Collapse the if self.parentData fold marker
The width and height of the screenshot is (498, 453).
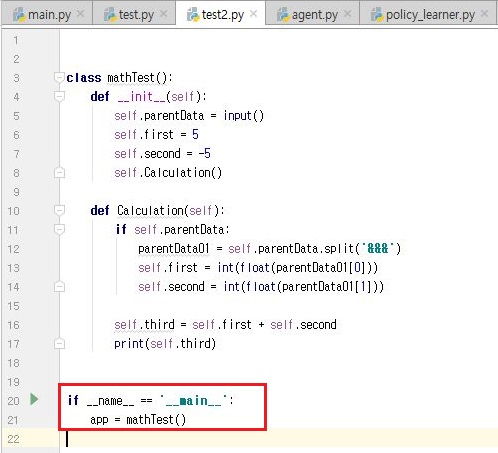[x=59, y=230]
